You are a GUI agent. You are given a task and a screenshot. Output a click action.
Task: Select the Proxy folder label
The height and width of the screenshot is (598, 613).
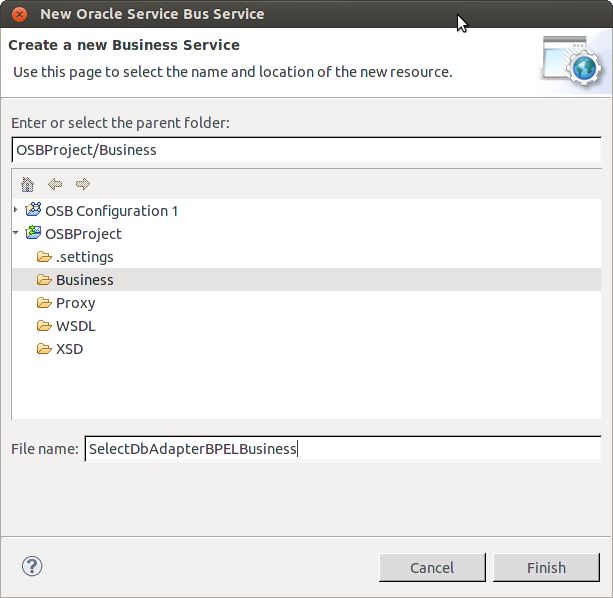pos(75,303)
